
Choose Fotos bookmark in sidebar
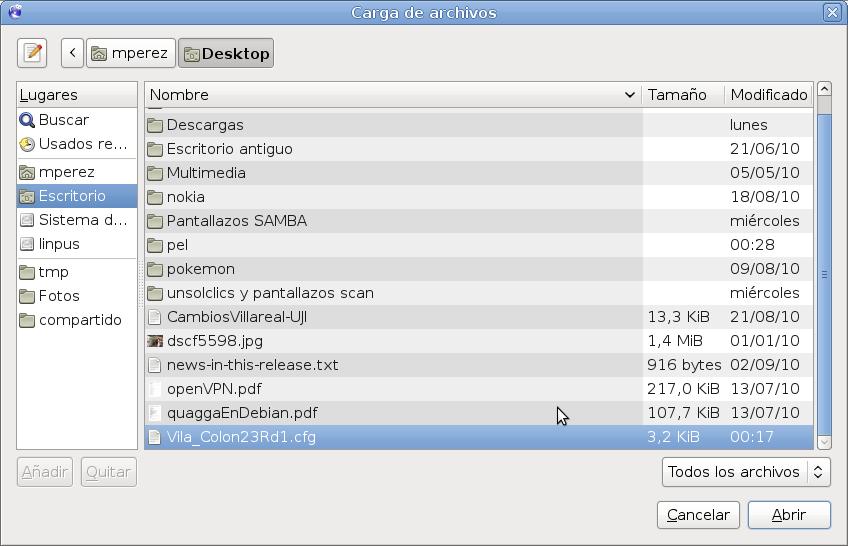59,296
